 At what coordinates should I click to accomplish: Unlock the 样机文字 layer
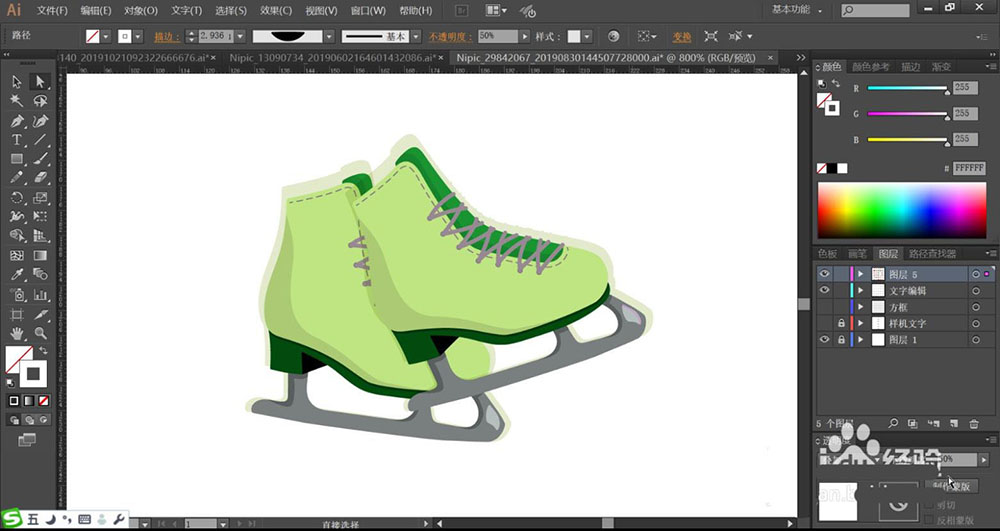coord(841,324)
